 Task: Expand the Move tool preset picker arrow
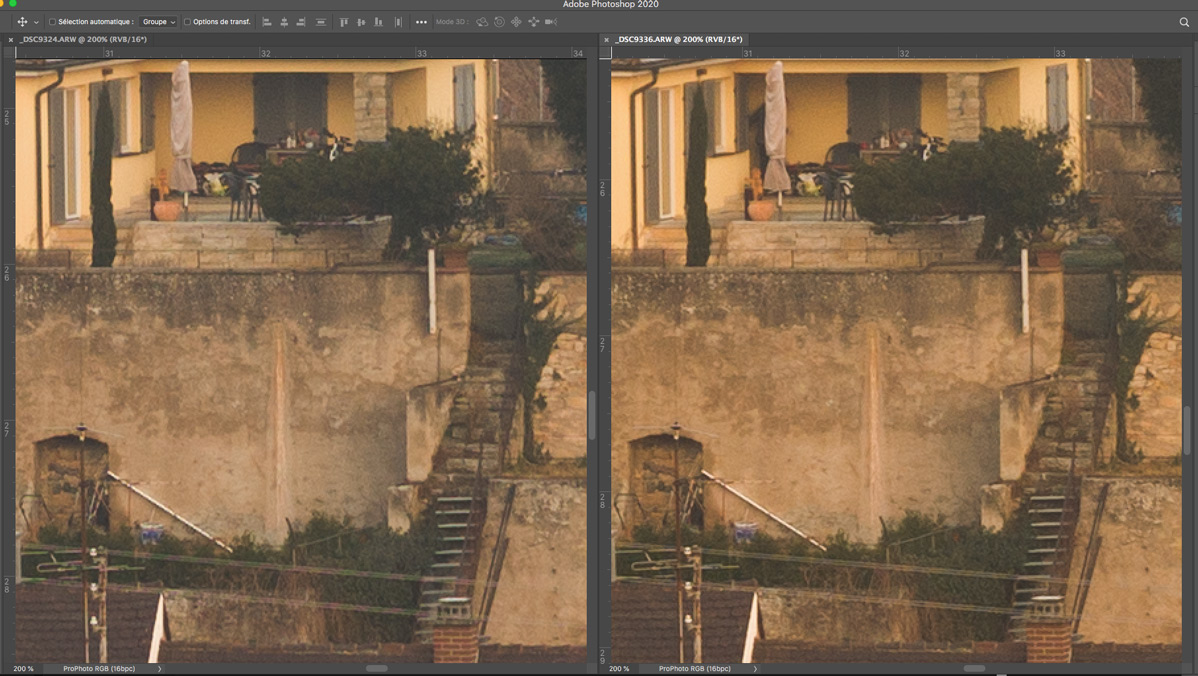click(x=36, y=22)
